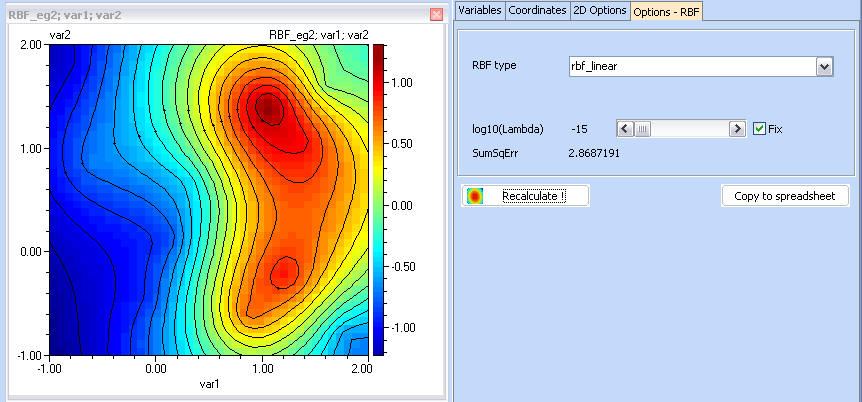Enable or disable the Fix checkbox
This screenshot has height=402, width=862.
760,129
